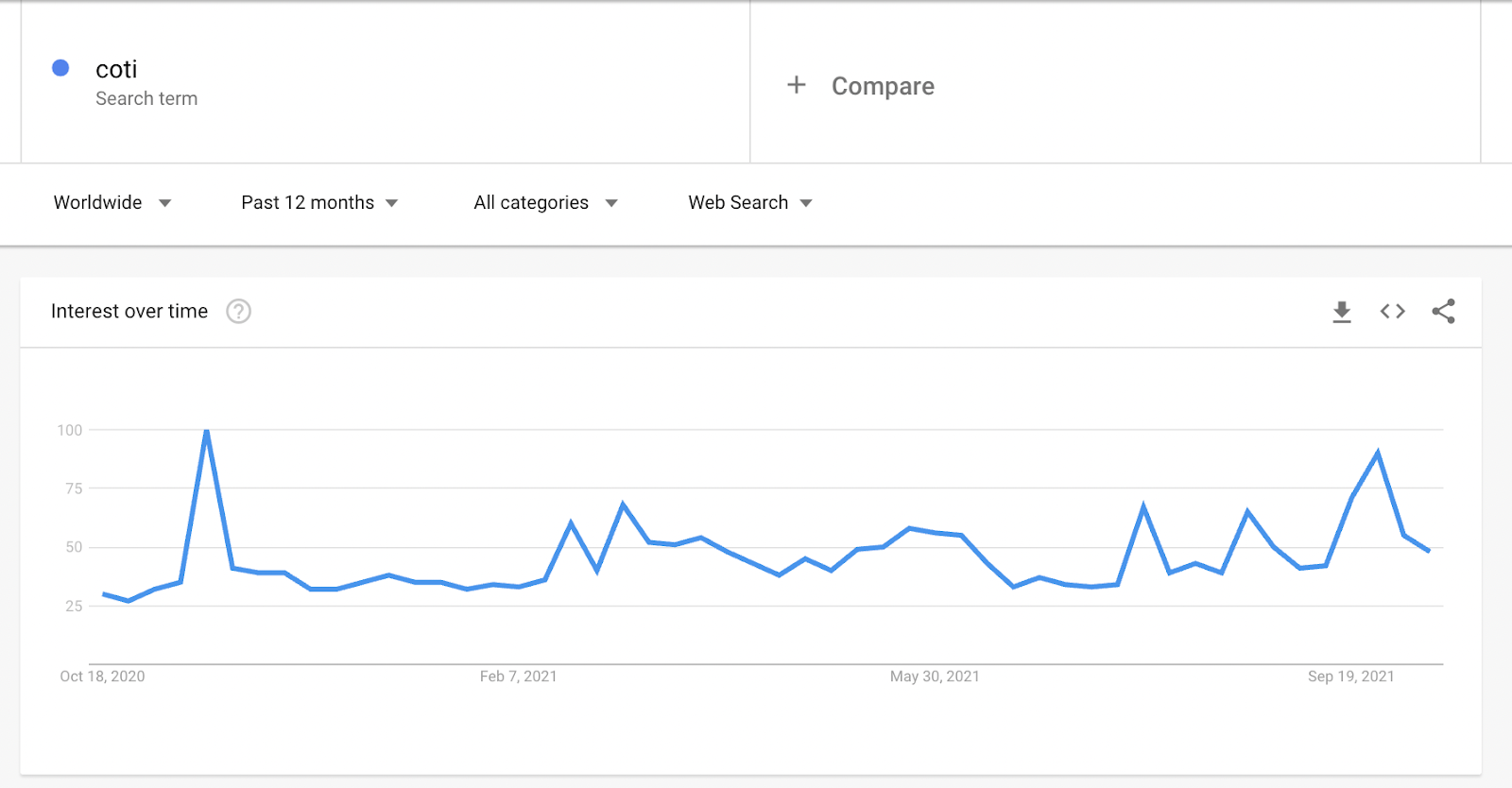The height and width of the screenshot is (788, 1512).
Task: Select the May 30, 2021 axis label
Action: pyautogui.click(x=935, y=677)
